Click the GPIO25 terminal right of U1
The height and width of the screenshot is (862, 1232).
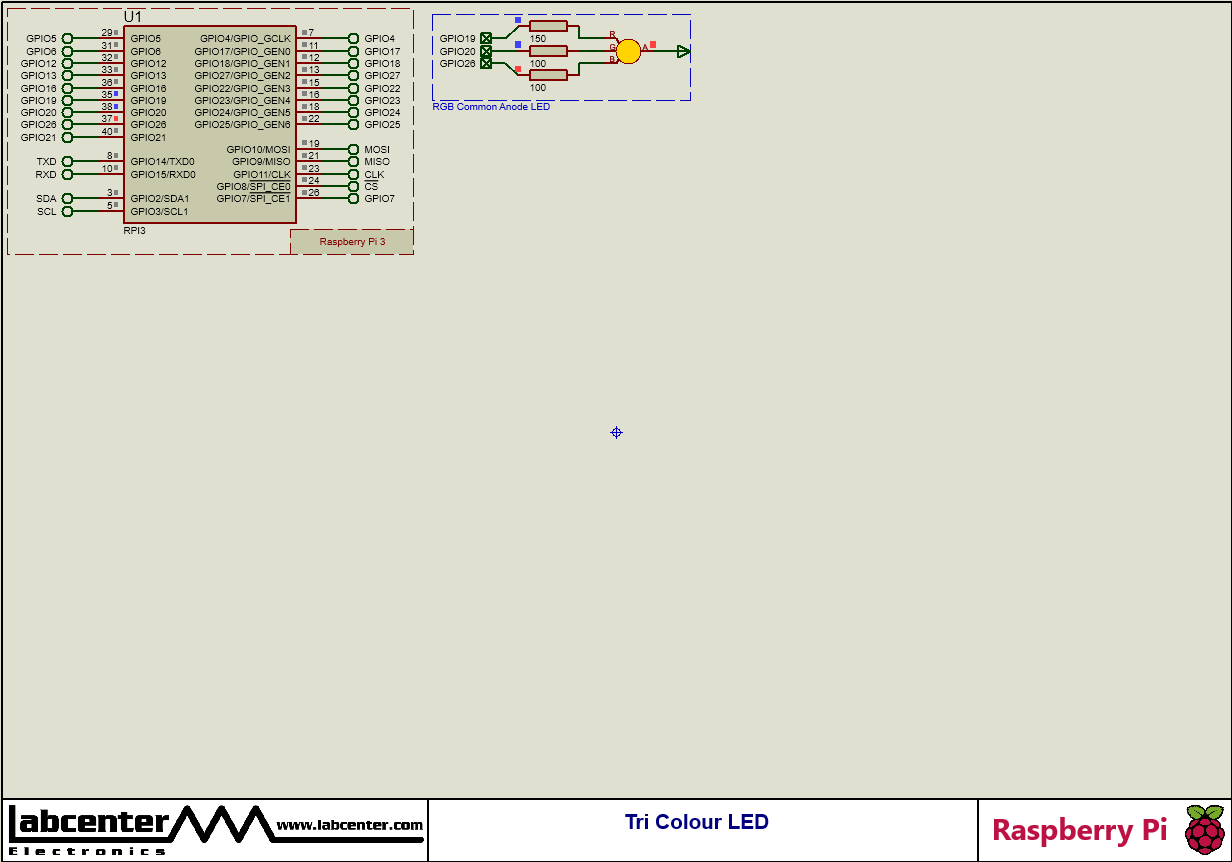[353, 125]
